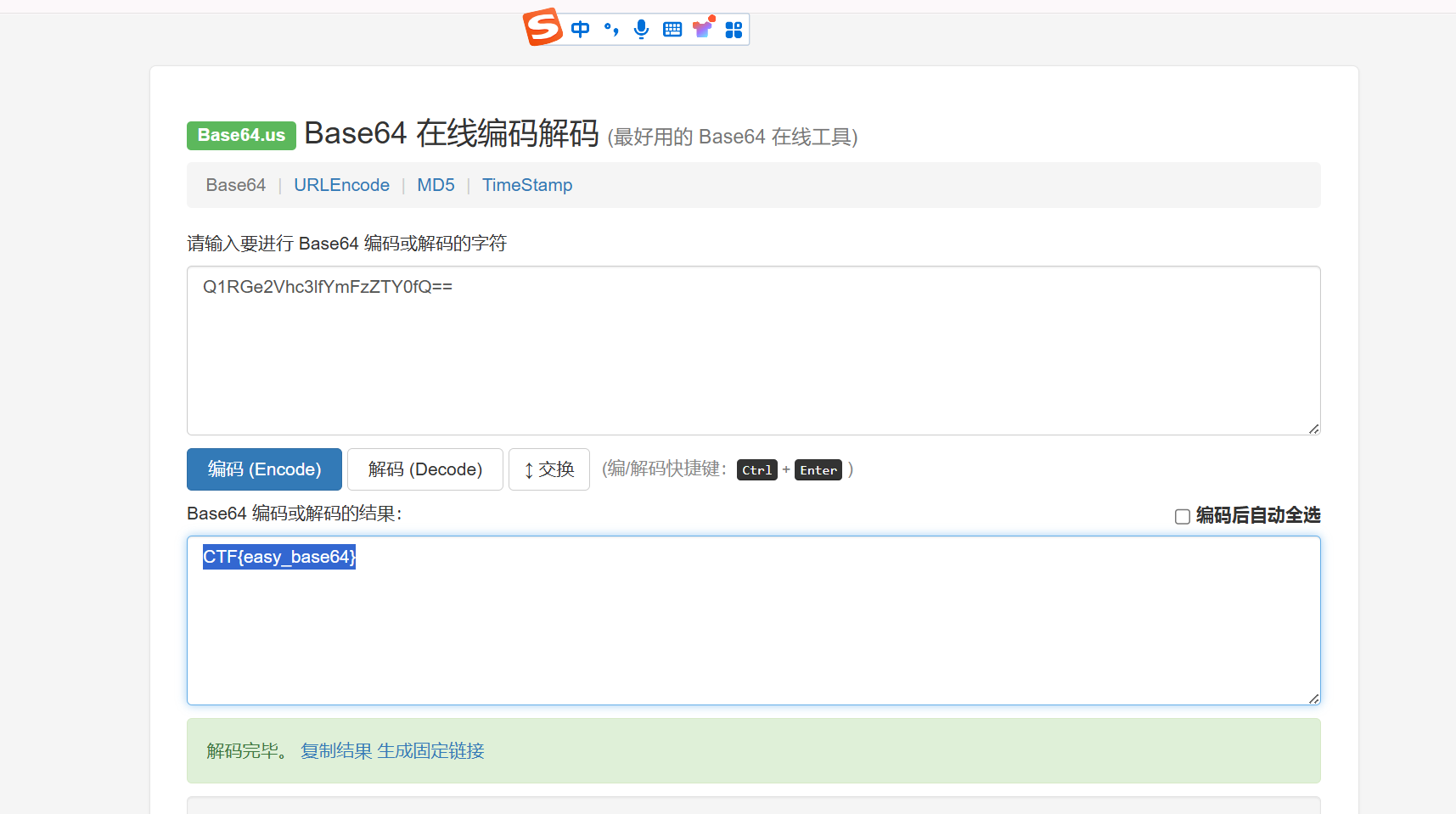Open Sogou skin shop shirt icon

click(x=703, y=29)
